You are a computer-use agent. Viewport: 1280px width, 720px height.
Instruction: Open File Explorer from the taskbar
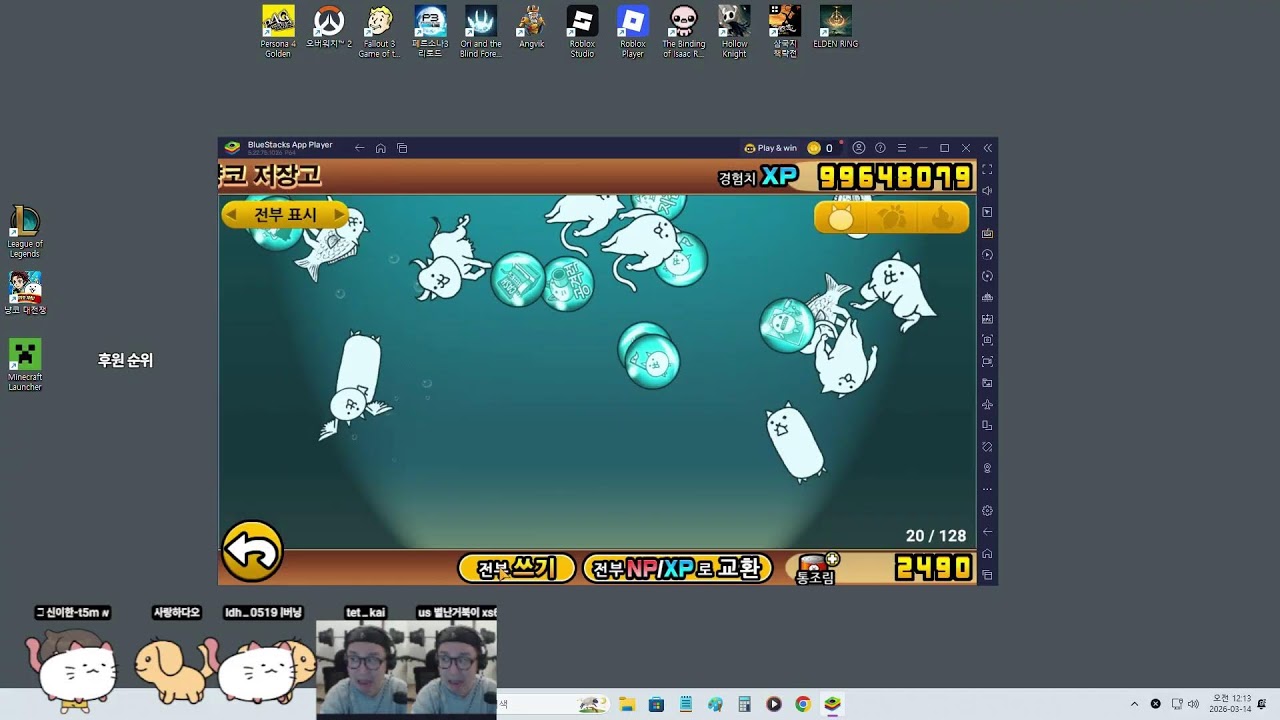[627, 704]
